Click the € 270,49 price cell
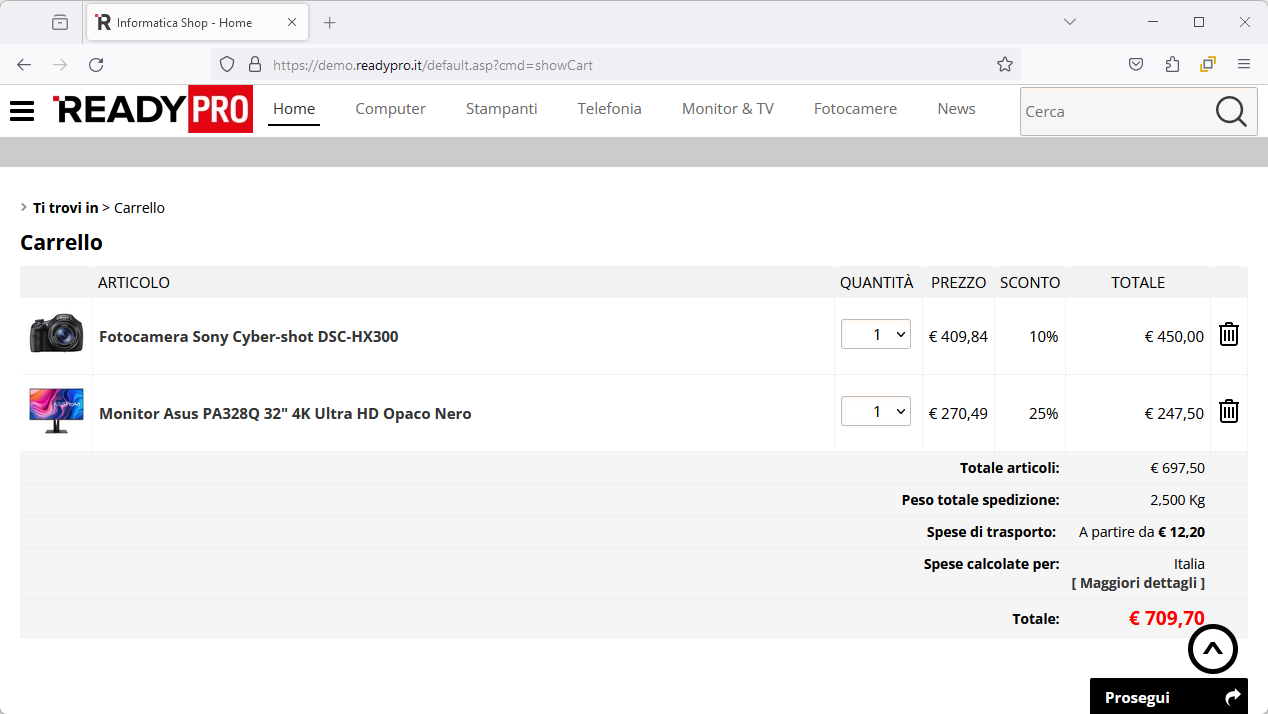 point(958,414)
